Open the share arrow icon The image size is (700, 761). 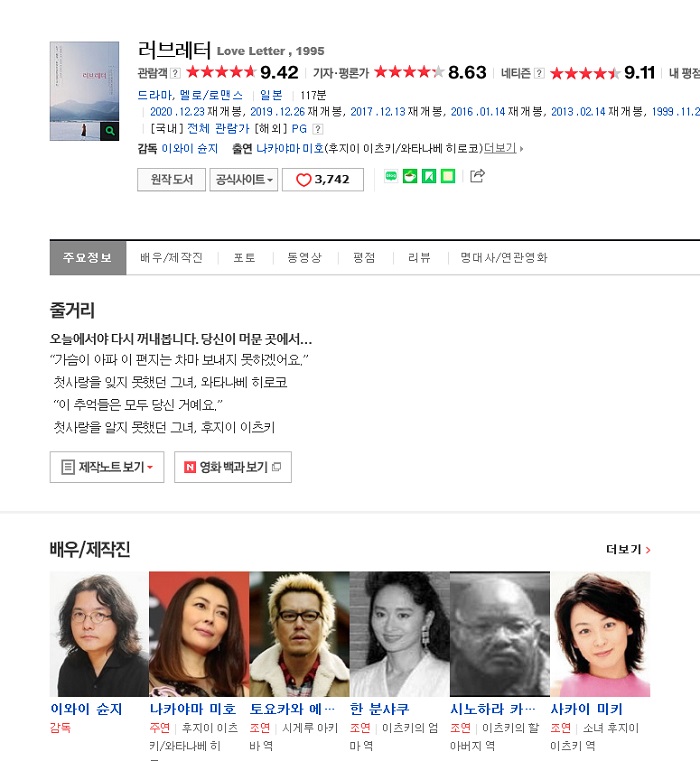477,176
